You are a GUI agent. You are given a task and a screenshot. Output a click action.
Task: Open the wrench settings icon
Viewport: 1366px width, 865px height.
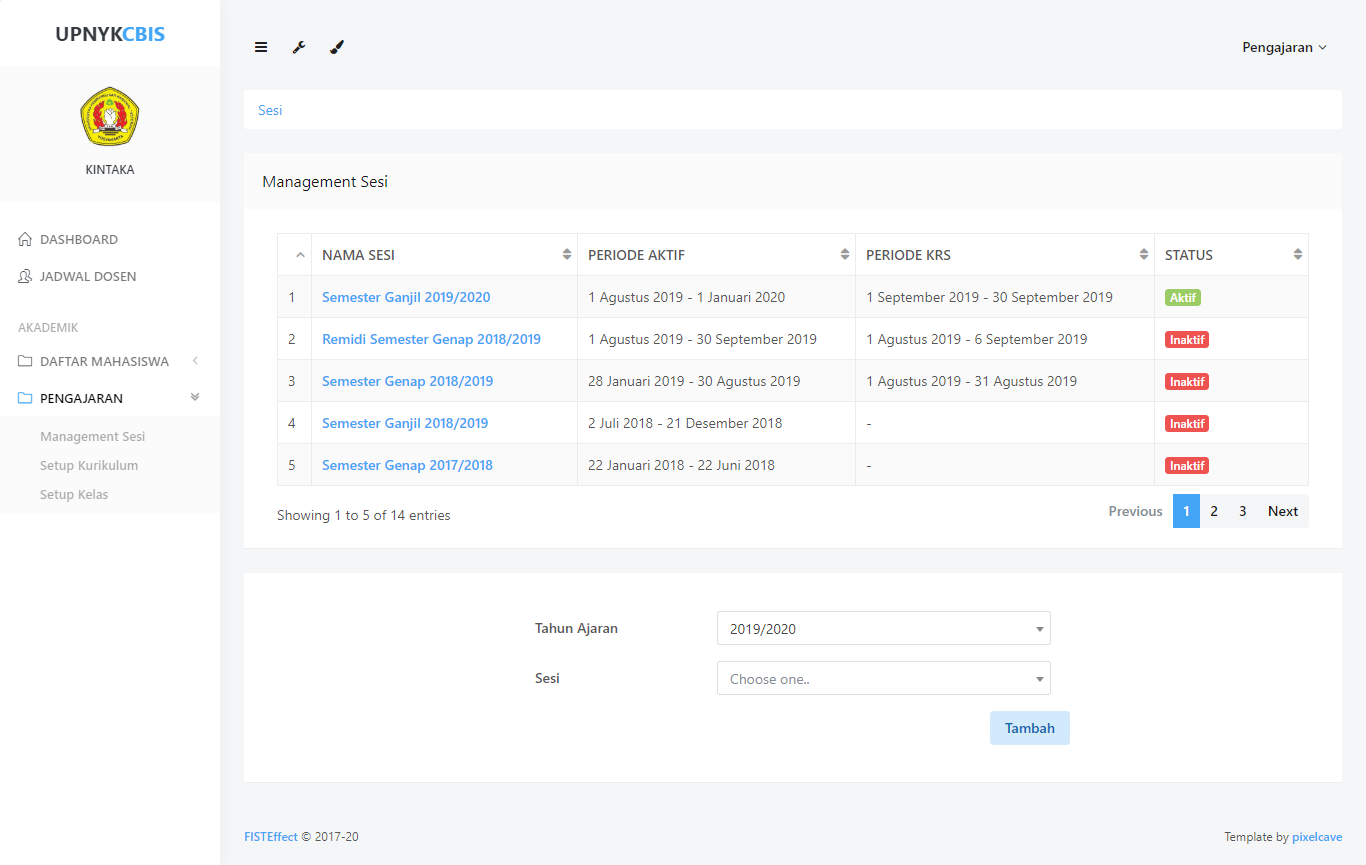pos(298,47)
